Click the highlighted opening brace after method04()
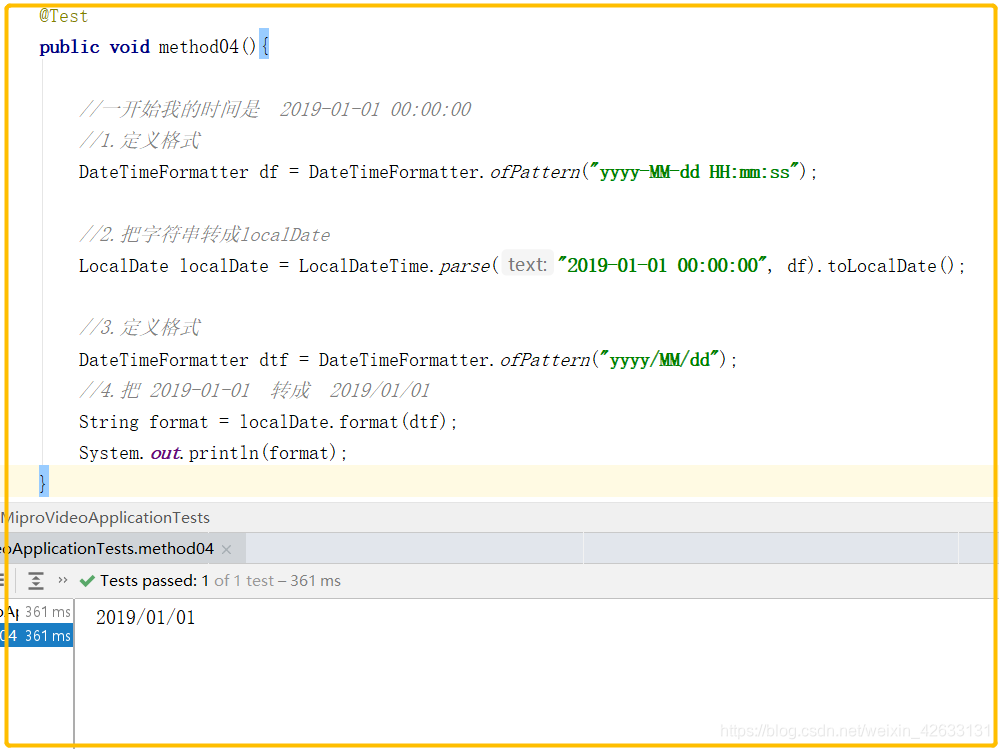The image size is (999, 749). 266,46
